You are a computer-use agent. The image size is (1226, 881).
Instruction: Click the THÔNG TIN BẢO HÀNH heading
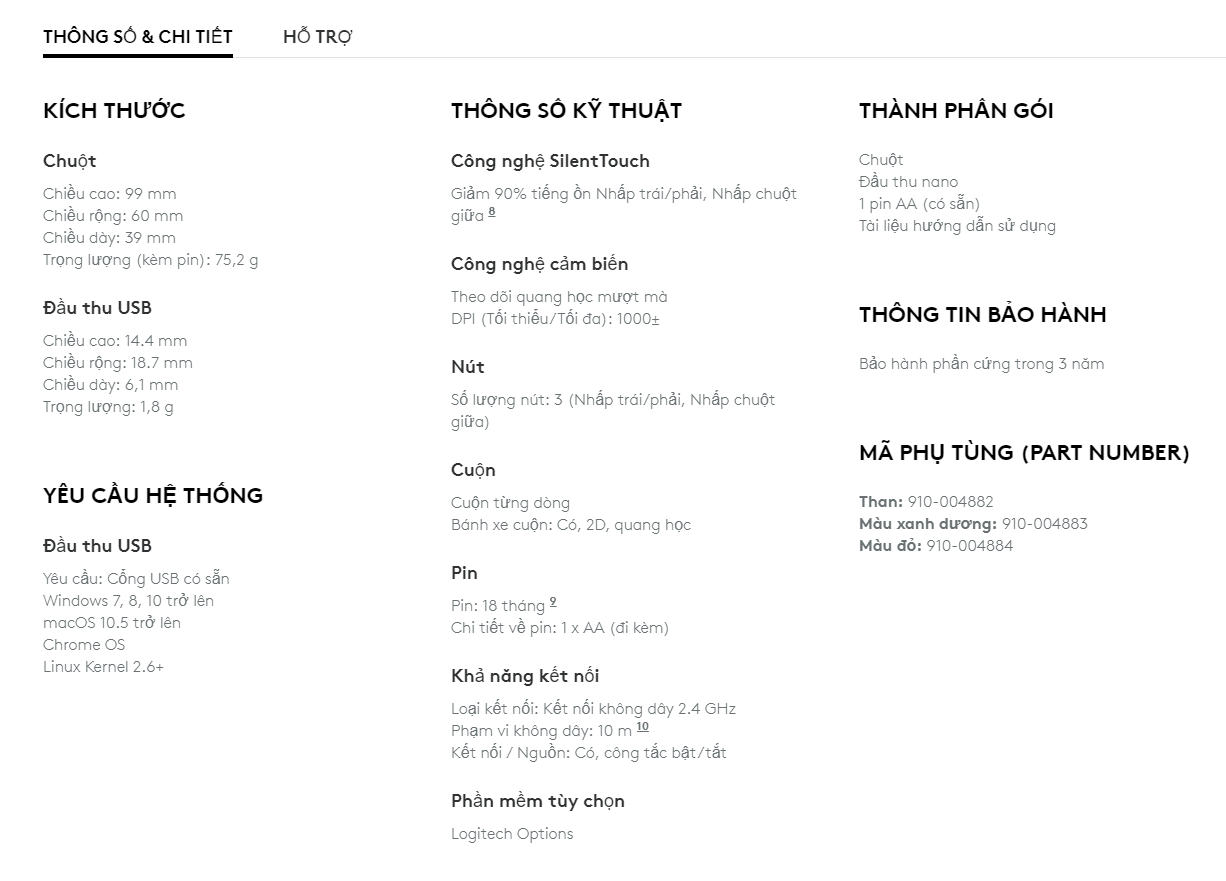[x=982, y=314]
